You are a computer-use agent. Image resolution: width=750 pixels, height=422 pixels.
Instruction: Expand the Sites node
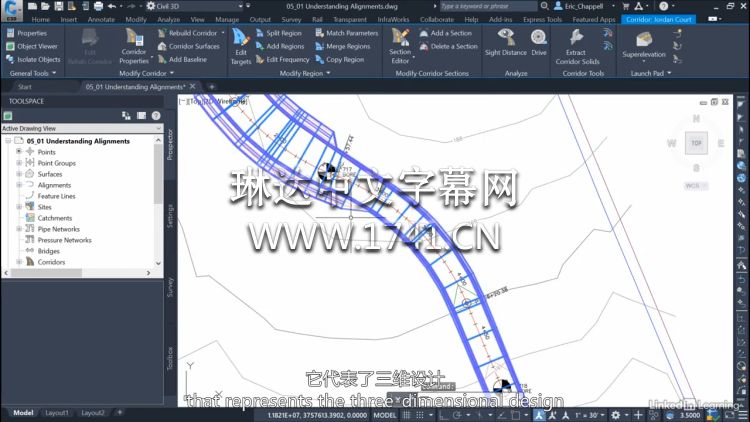pos(19,207)
